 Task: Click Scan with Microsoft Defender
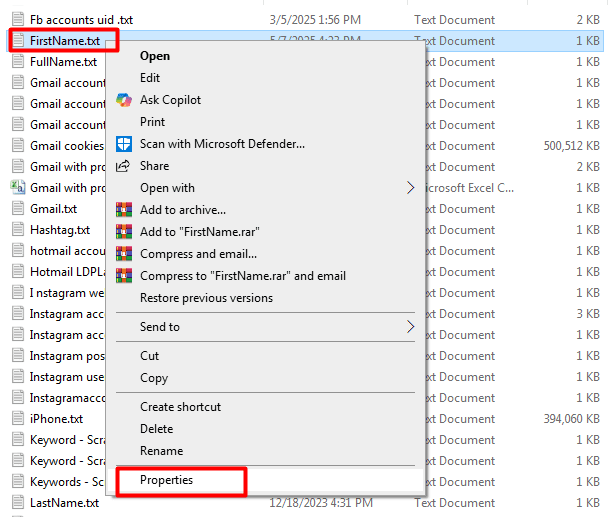222,144
